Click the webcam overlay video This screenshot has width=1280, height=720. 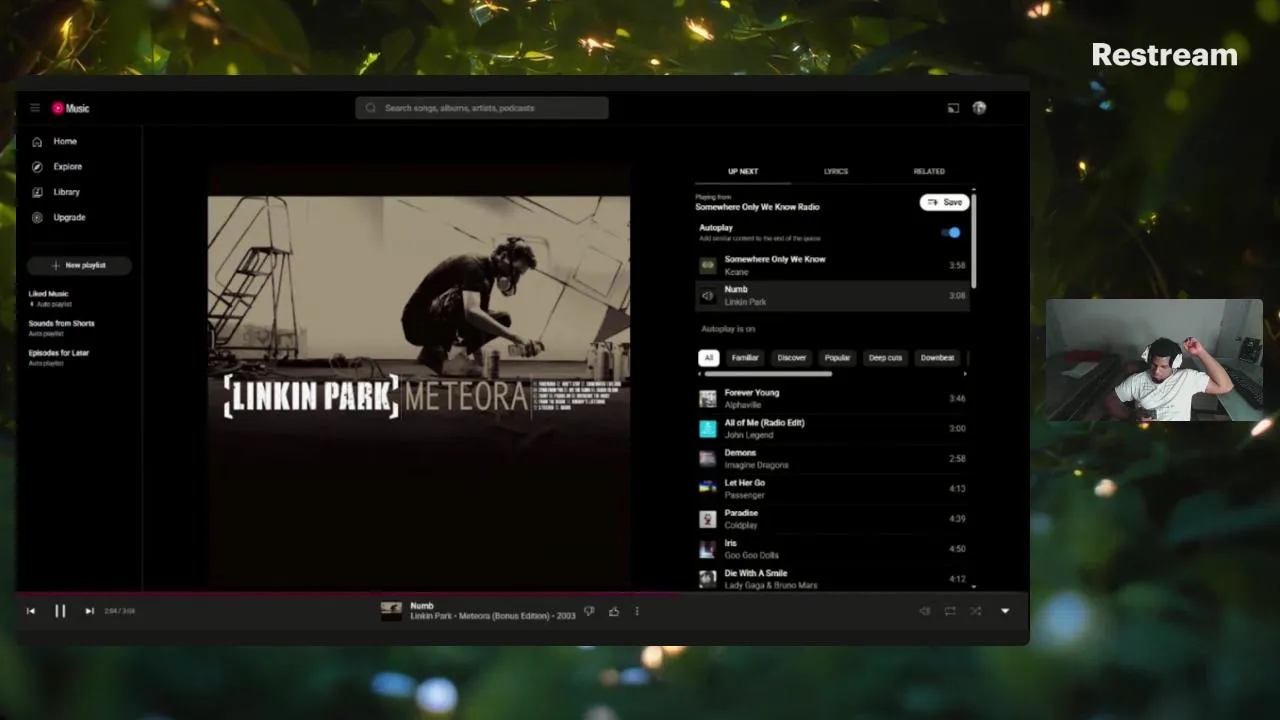click(x=1154, y=360)
